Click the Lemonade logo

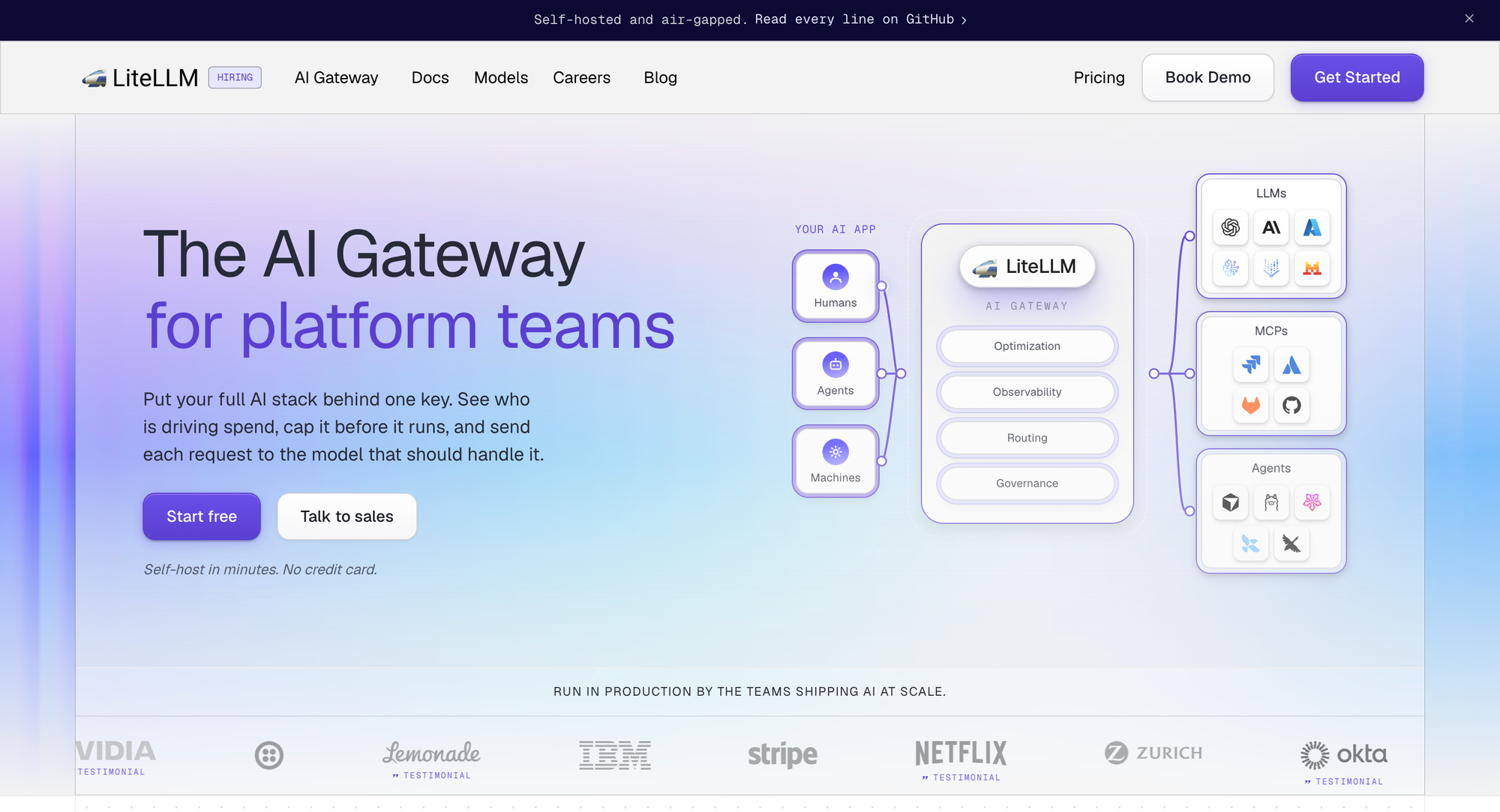pyautogui.click(x=431, y=752)
